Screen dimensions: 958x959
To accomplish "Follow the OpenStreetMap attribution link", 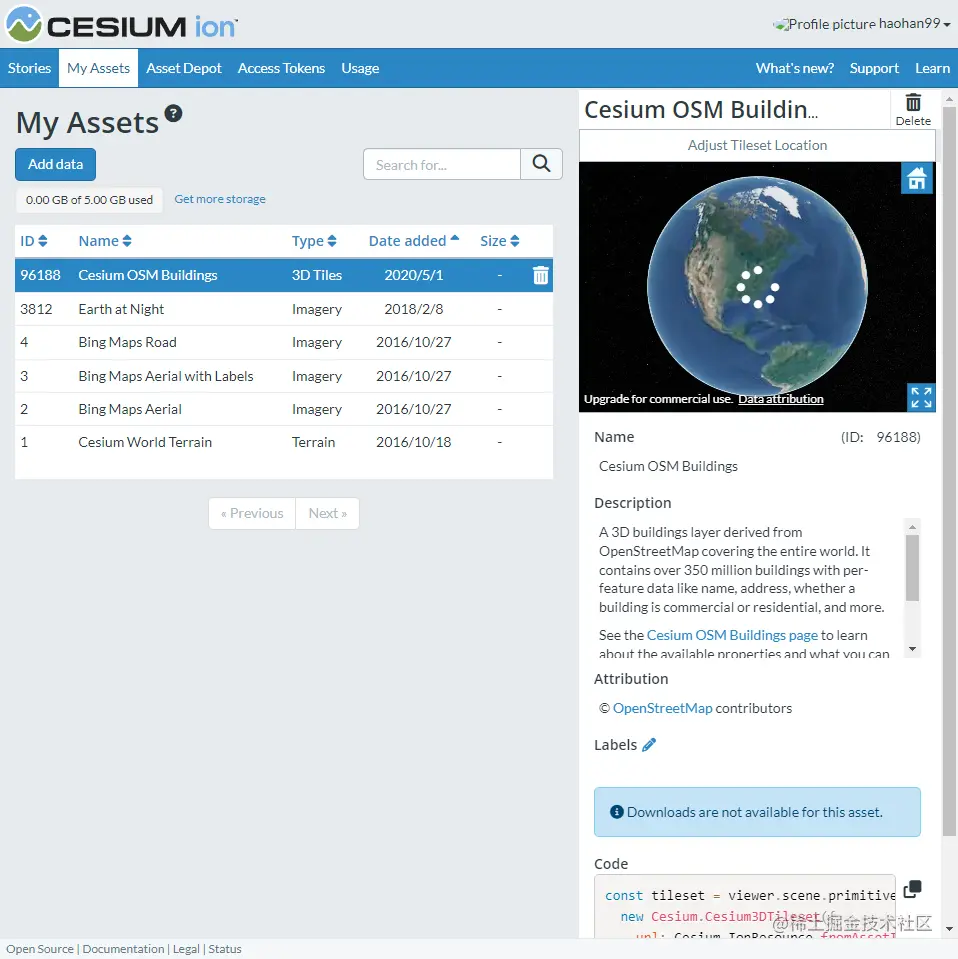I will pyautogui.click(x=663, y=708).
